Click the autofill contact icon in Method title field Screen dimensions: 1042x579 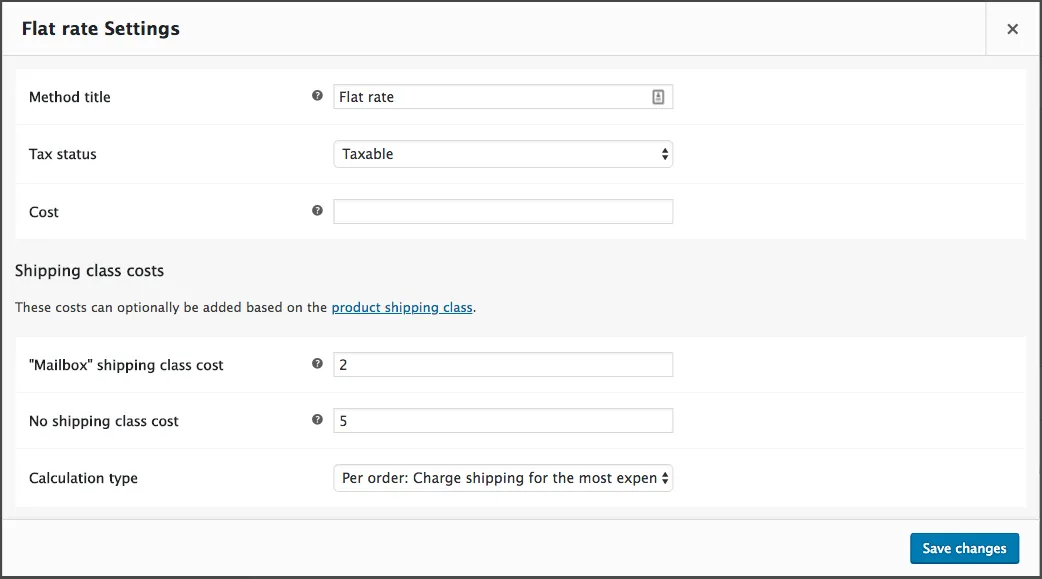click(658, 97)
